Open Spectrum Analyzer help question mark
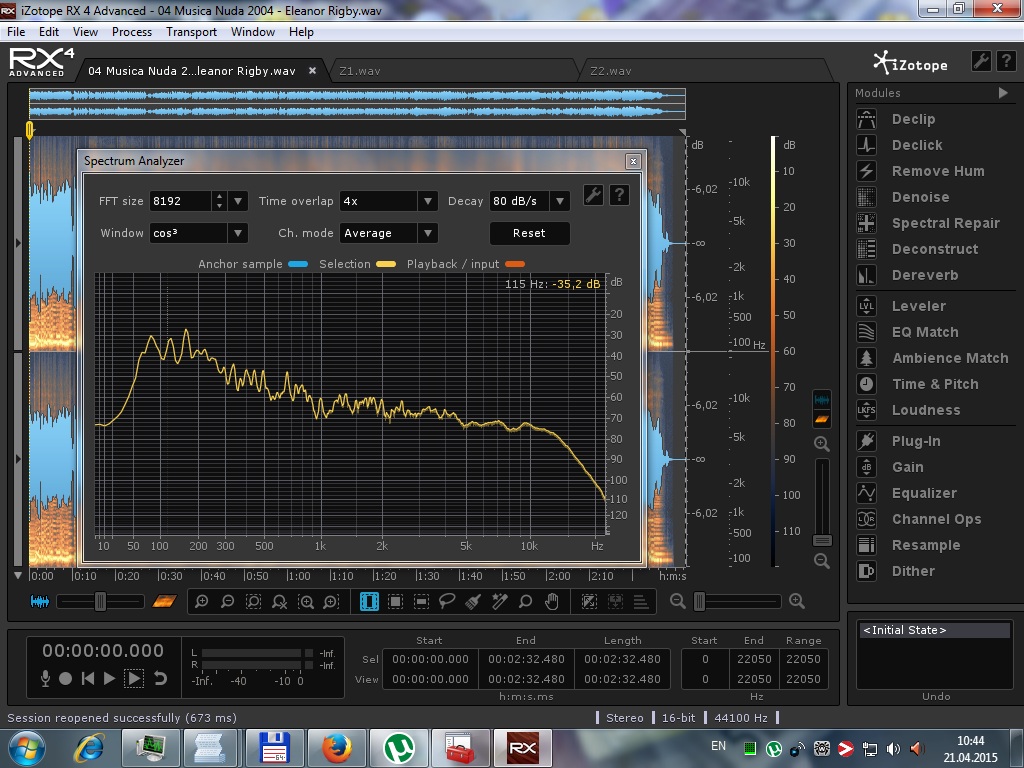 coord(619,195)
